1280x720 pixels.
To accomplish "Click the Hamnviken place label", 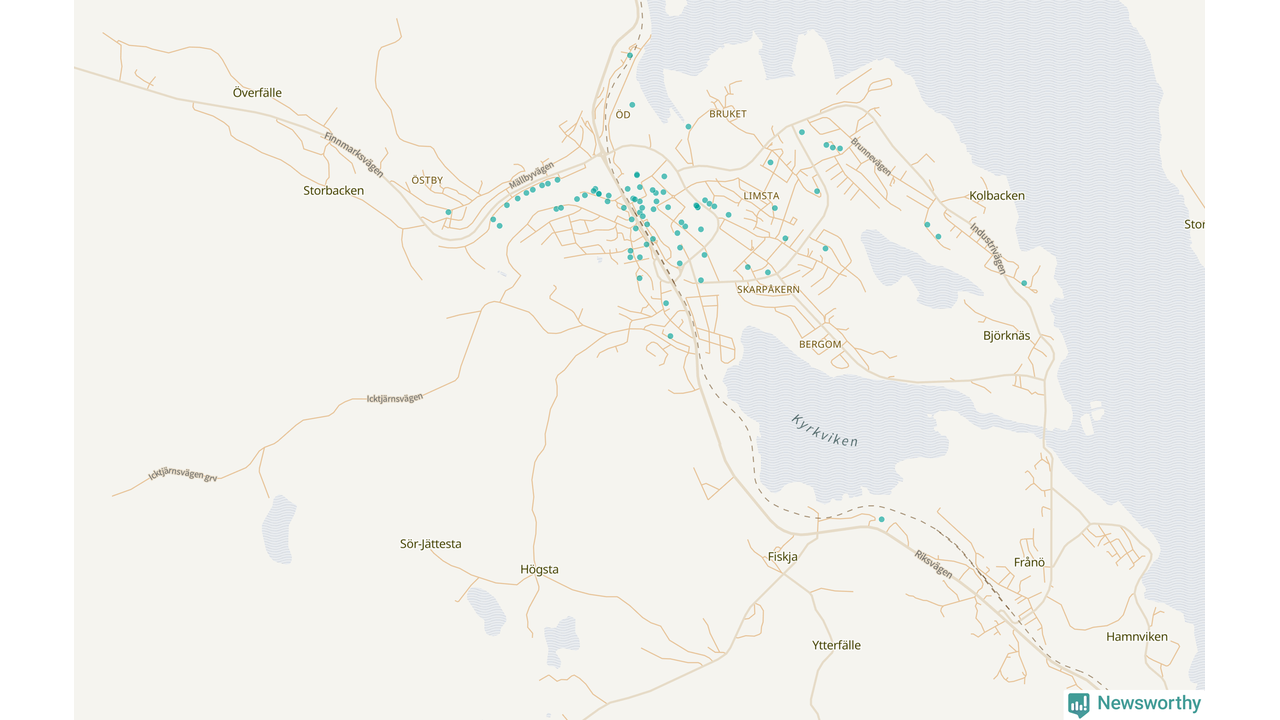I will 1136,637.
